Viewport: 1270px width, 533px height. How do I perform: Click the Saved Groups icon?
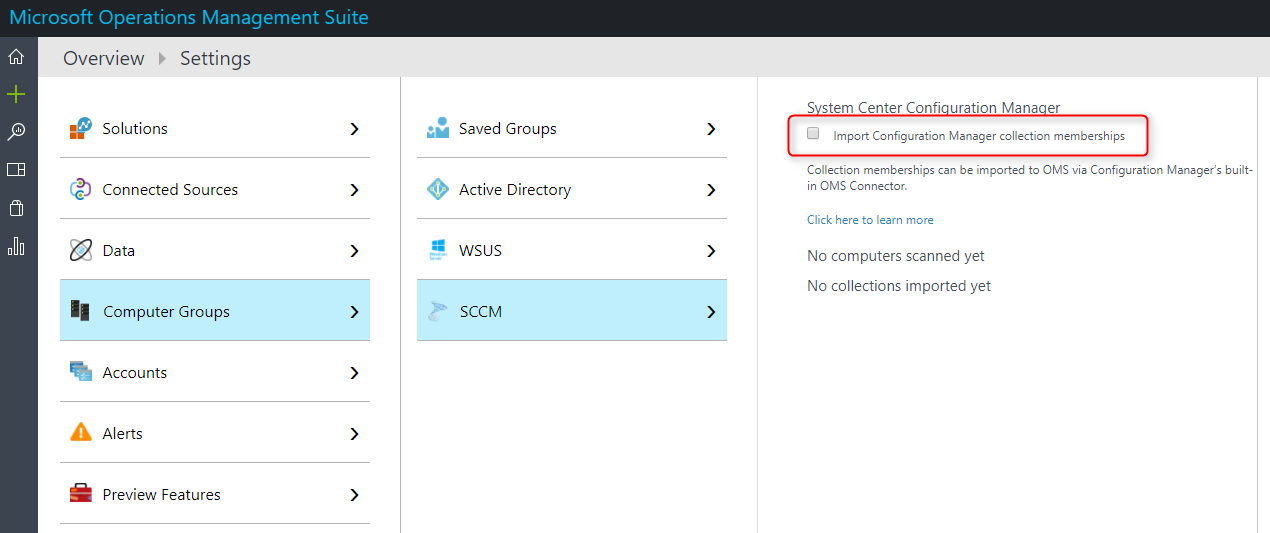point(438,128)
